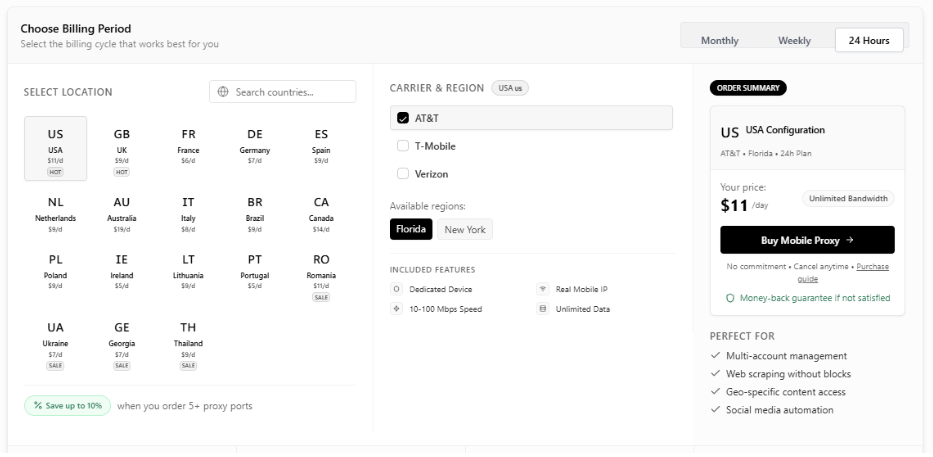Select Portugal location card
This screenshot has width=933, height=457.
(255, 274)
